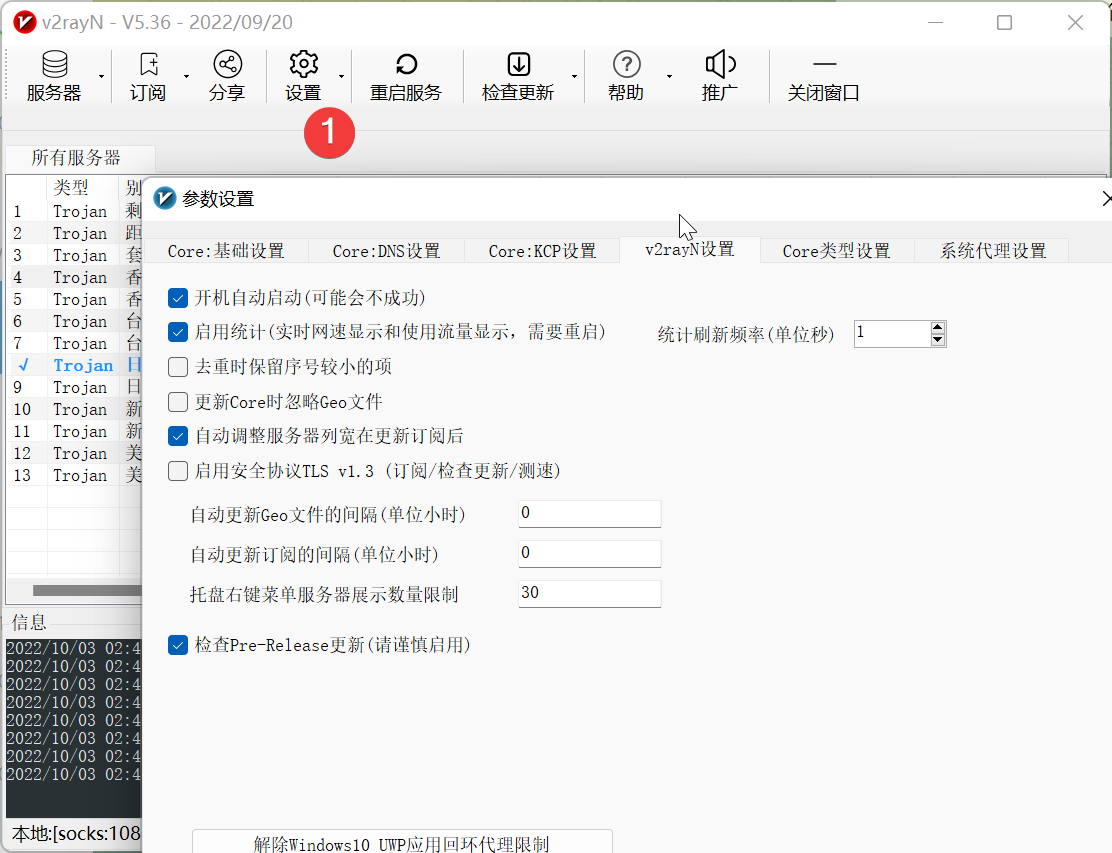Select server row 5 Trojan
The height and width of the screenshot is (853, 1112).
(x=74, y=299)
